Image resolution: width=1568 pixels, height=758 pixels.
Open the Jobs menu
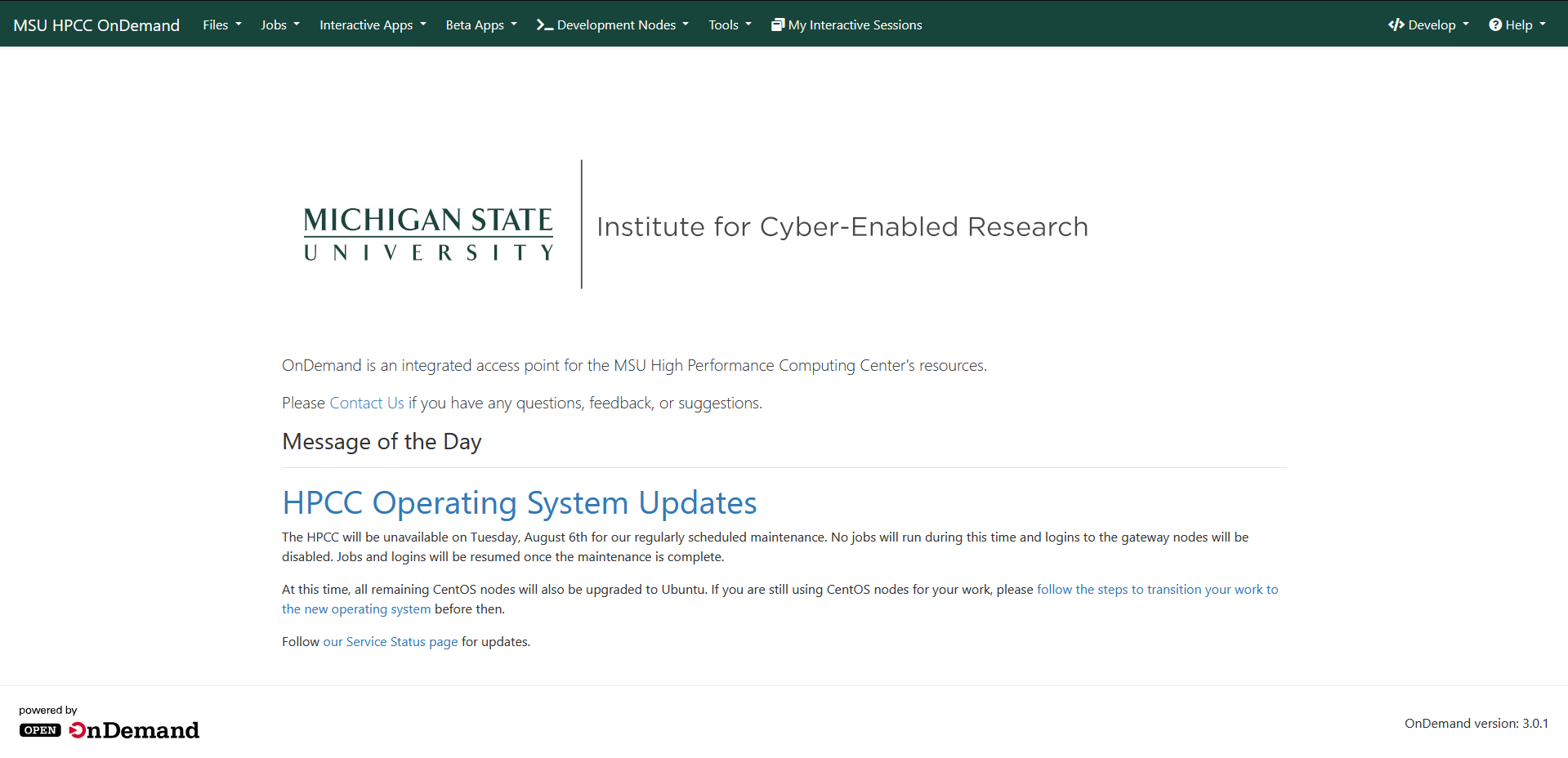pos(280,25)
